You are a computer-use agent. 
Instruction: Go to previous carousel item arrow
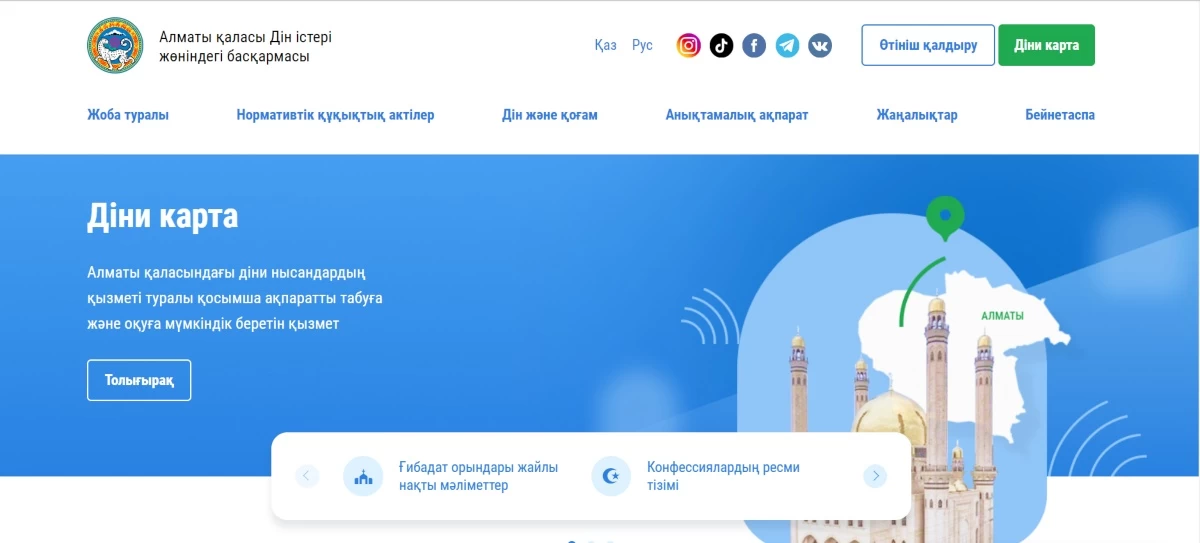click(307, 476)
